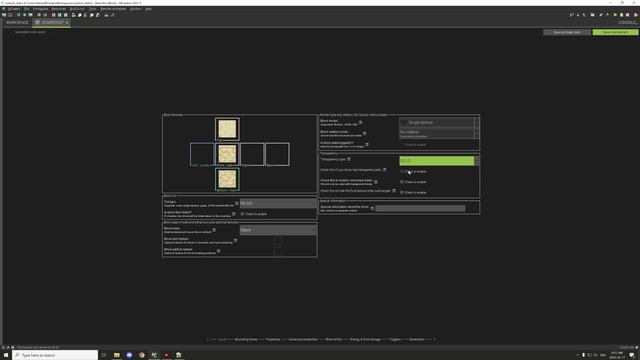This screenshot has width=640, height=360.
Task: Click the red icon in the left toolbar
Action: (x=53, y=15)
